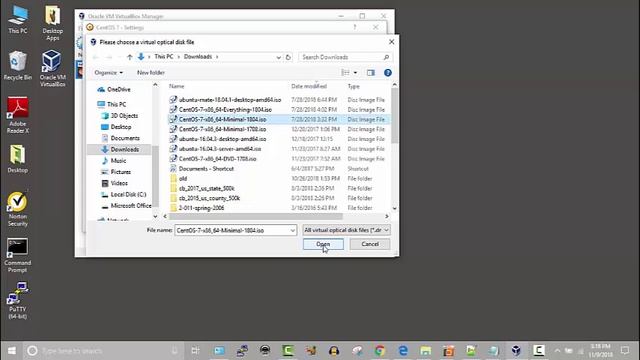Select the folder named old
The image size is (640, 360).
tap(182, 178)
